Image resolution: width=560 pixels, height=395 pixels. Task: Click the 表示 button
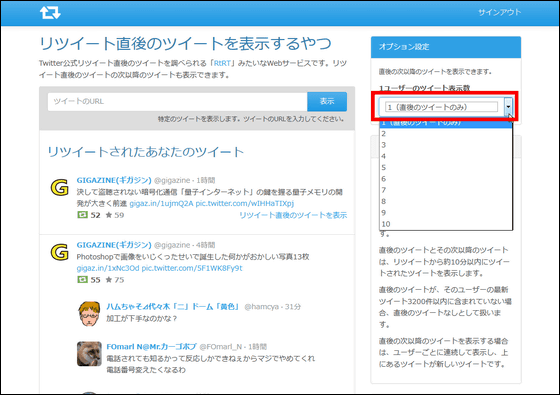click(x=327, y=101)
